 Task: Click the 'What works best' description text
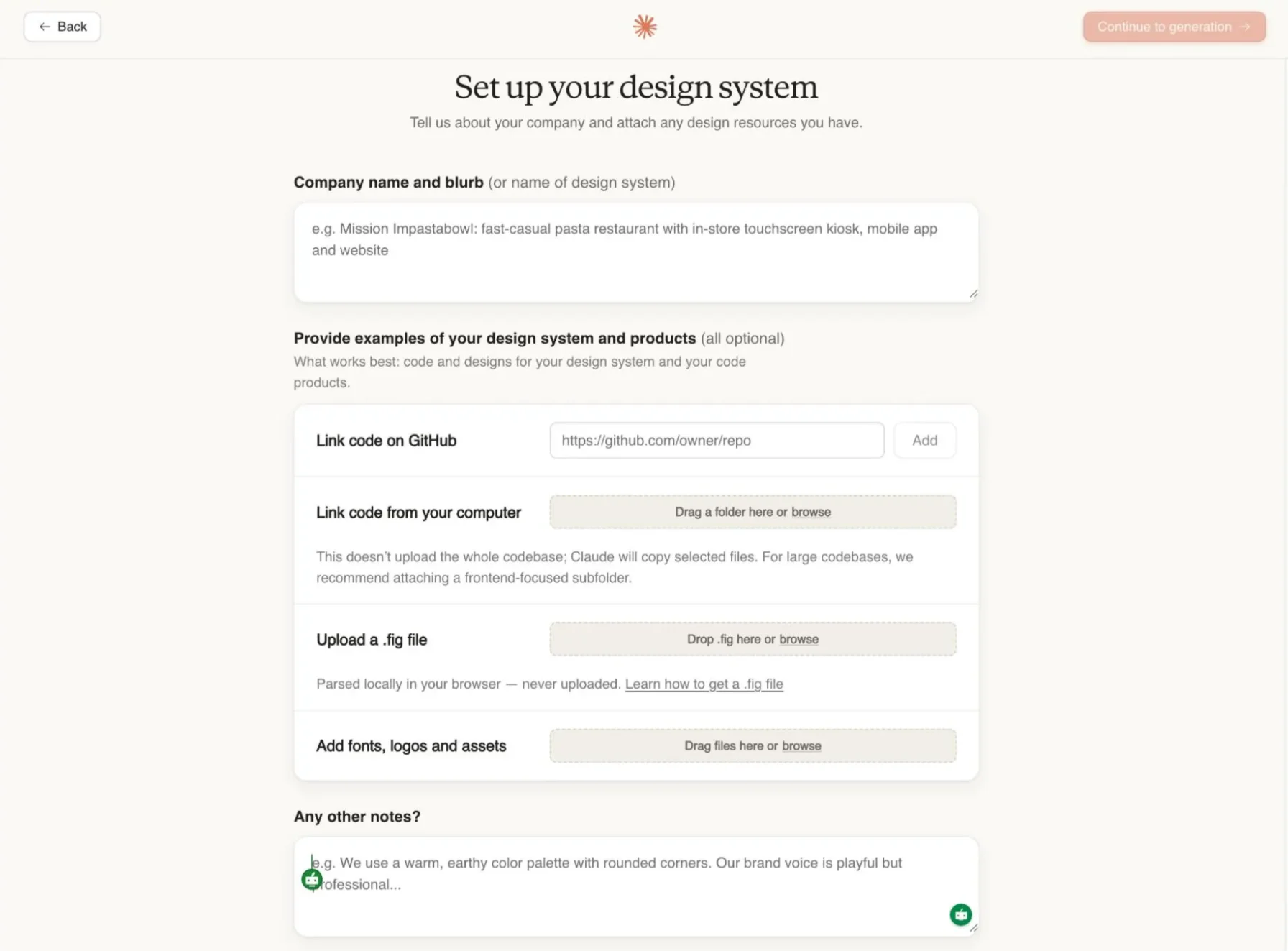520,372
